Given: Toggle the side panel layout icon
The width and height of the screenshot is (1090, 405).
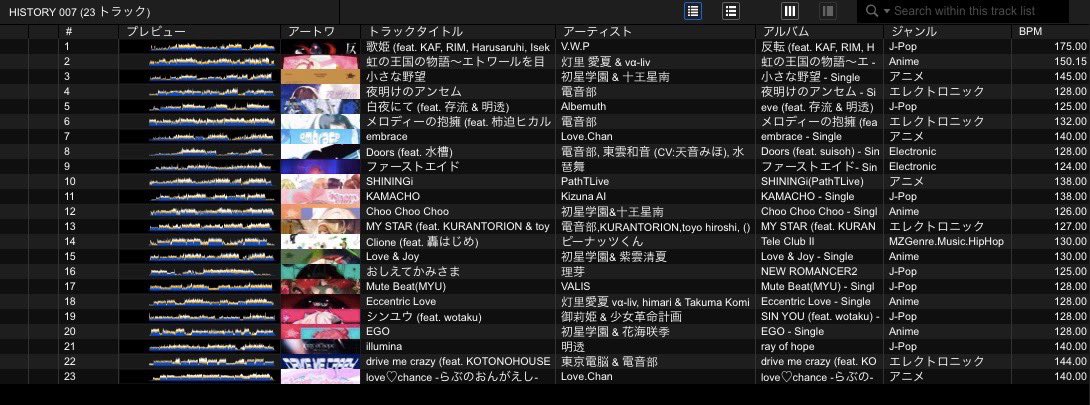Looking at the screenshot, I should click(x=827, y=11).
